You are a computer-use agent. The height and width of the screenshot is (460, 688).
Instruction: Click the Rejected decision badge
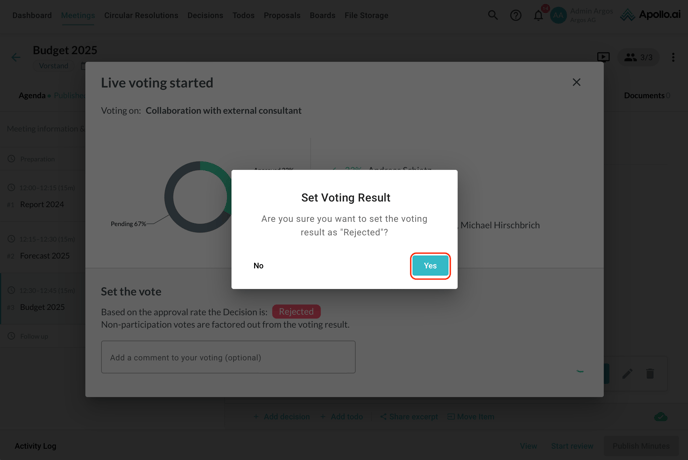click(296, 311)
